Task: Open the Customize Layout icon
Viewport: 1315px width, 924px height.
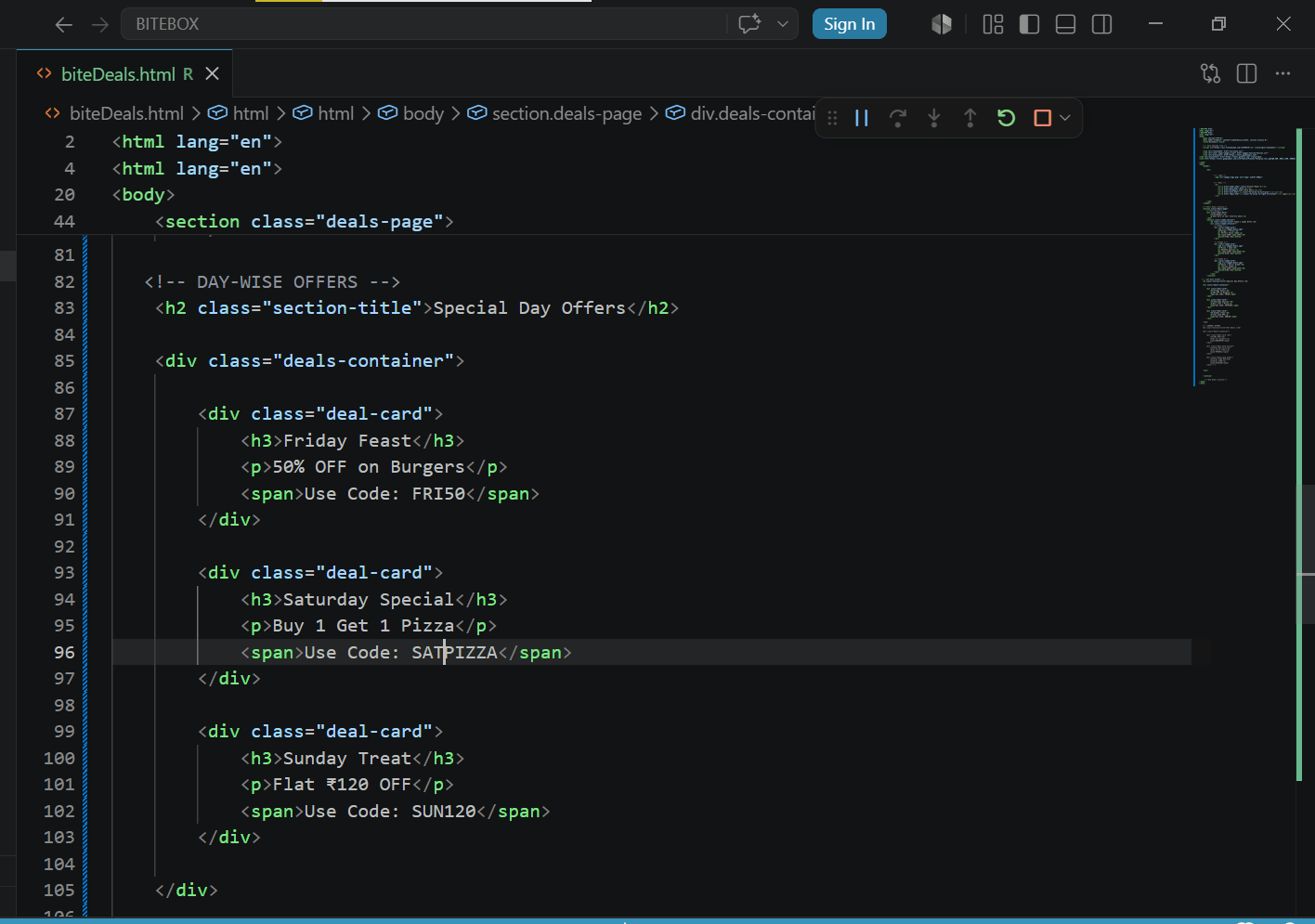Action: pyautogui.click(x=993, y=24)
